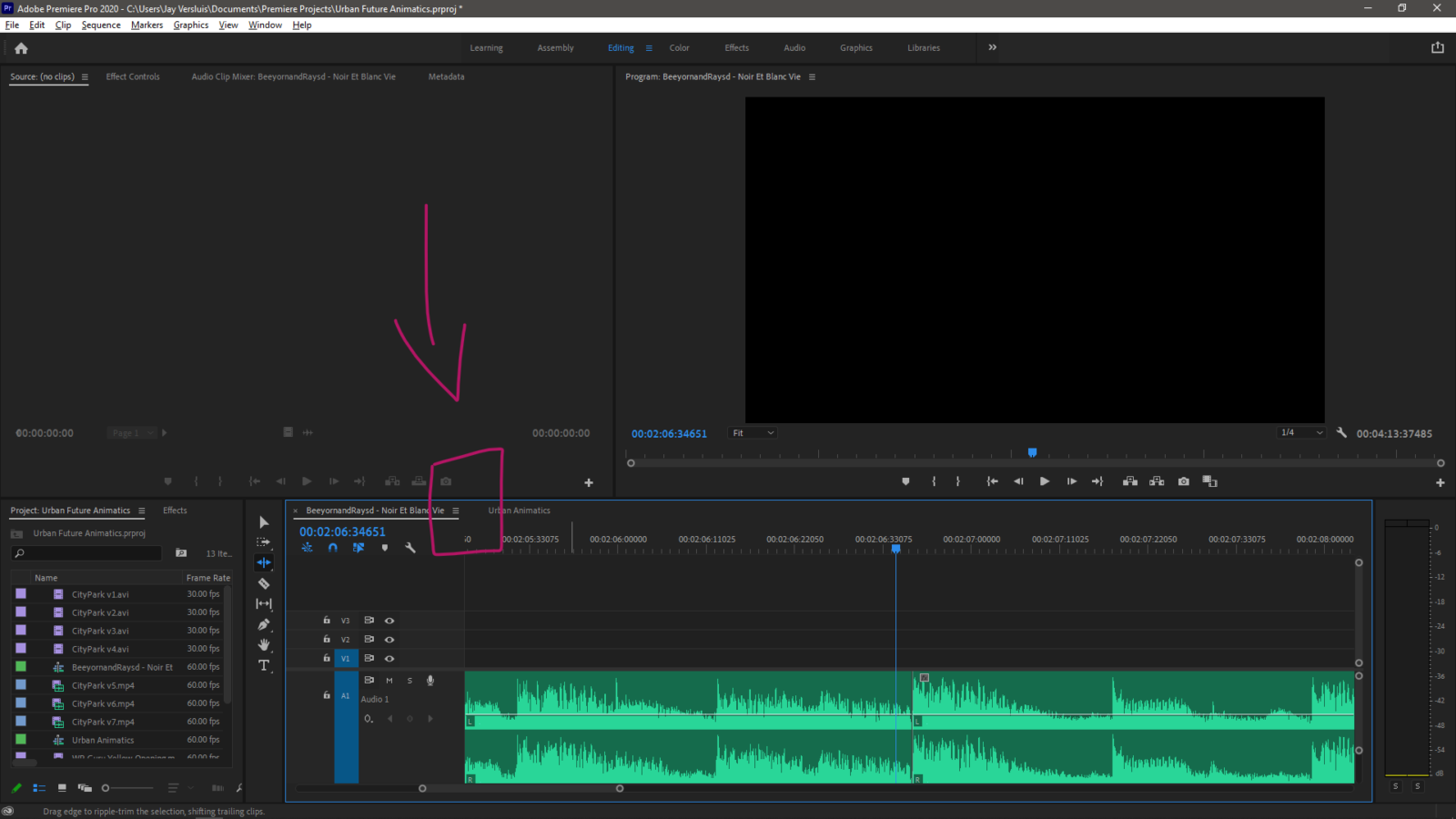Switch to the Urban Animatics sequence tab
This screenshot has height=819, width=1456.
[519, 511]
